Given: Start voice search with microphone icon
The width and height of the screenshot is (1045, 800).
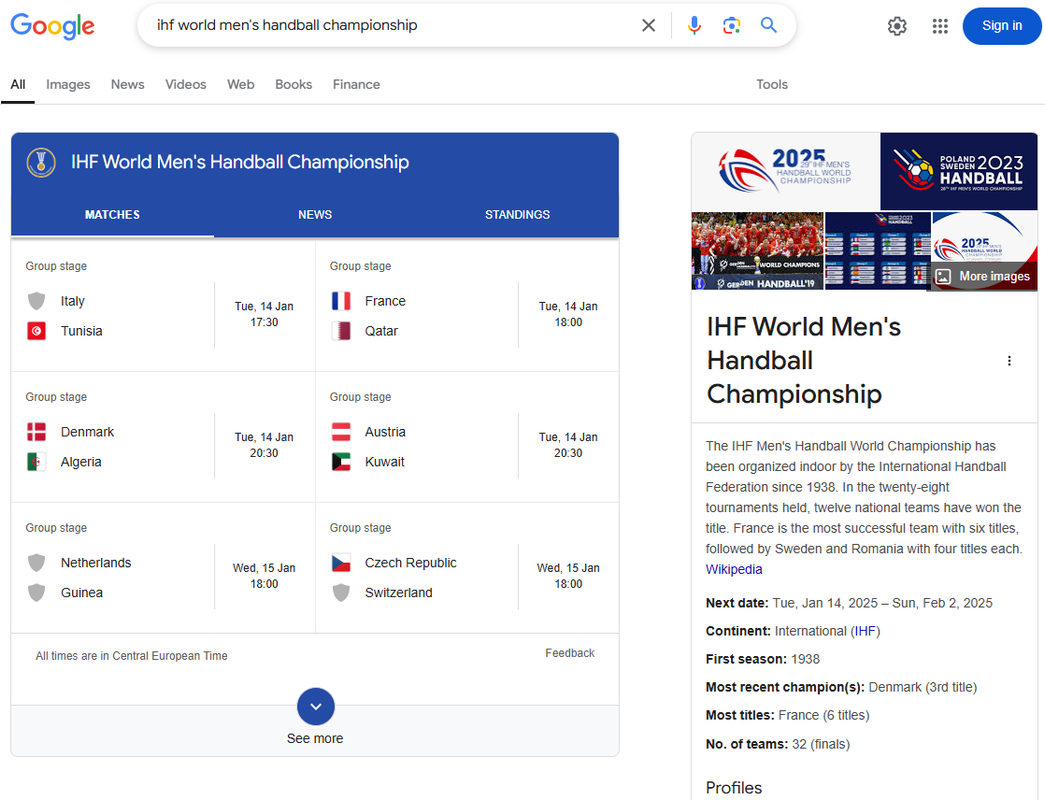Looking at the screenshot, I should (x=694, y=25).
